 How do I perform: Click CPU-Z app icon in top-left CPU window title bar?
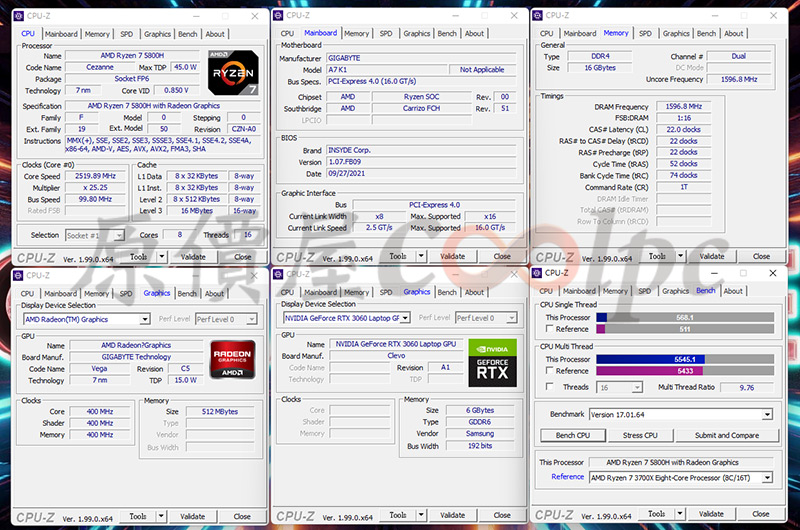19,16
